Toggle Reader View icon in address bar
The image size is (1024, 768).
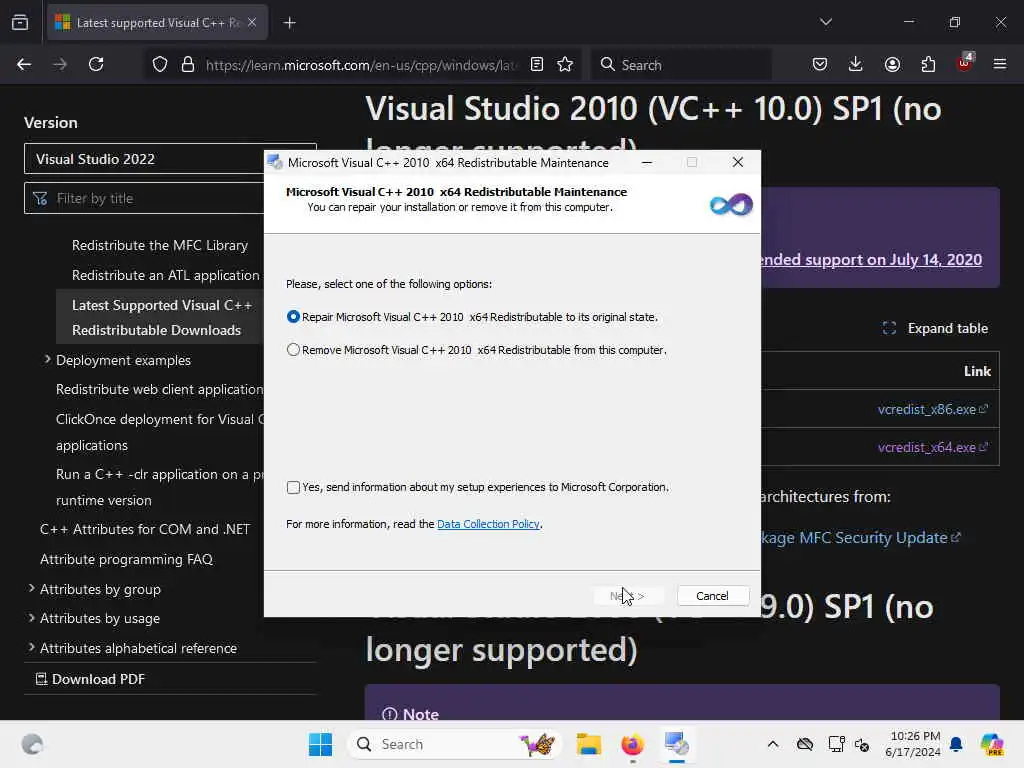point(537,65)
